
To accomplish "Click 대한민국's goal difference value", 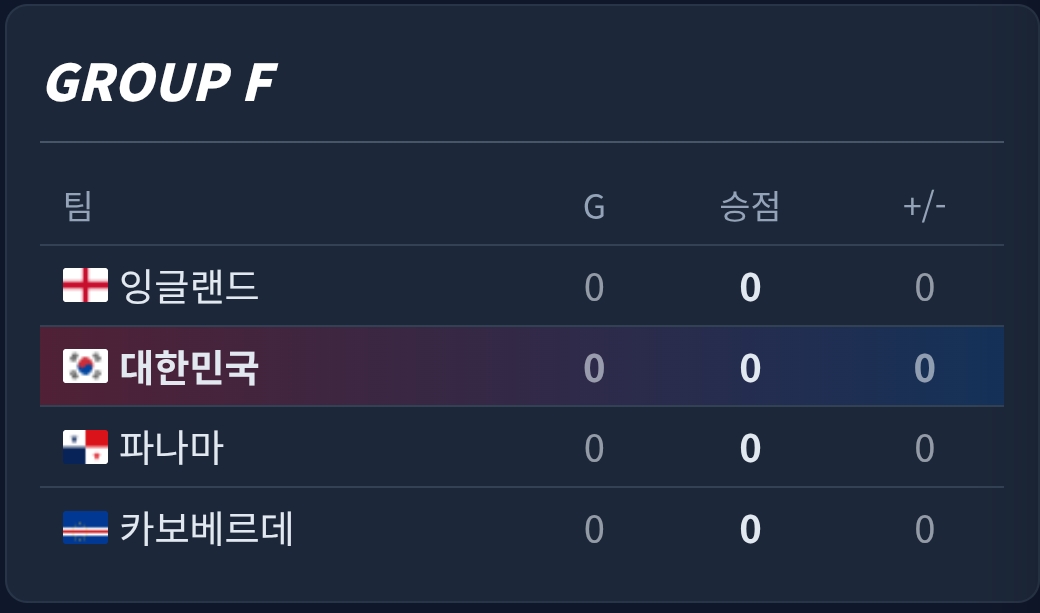I will click(924, 368).
